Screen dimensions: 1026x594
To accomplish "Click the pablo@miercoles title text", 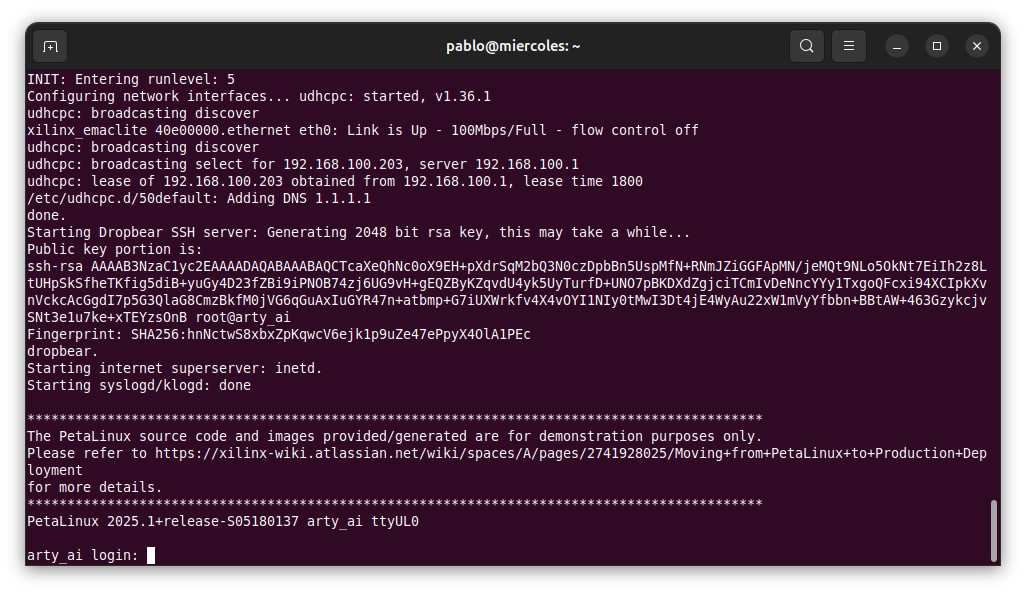I will click(x=513, y=46).
